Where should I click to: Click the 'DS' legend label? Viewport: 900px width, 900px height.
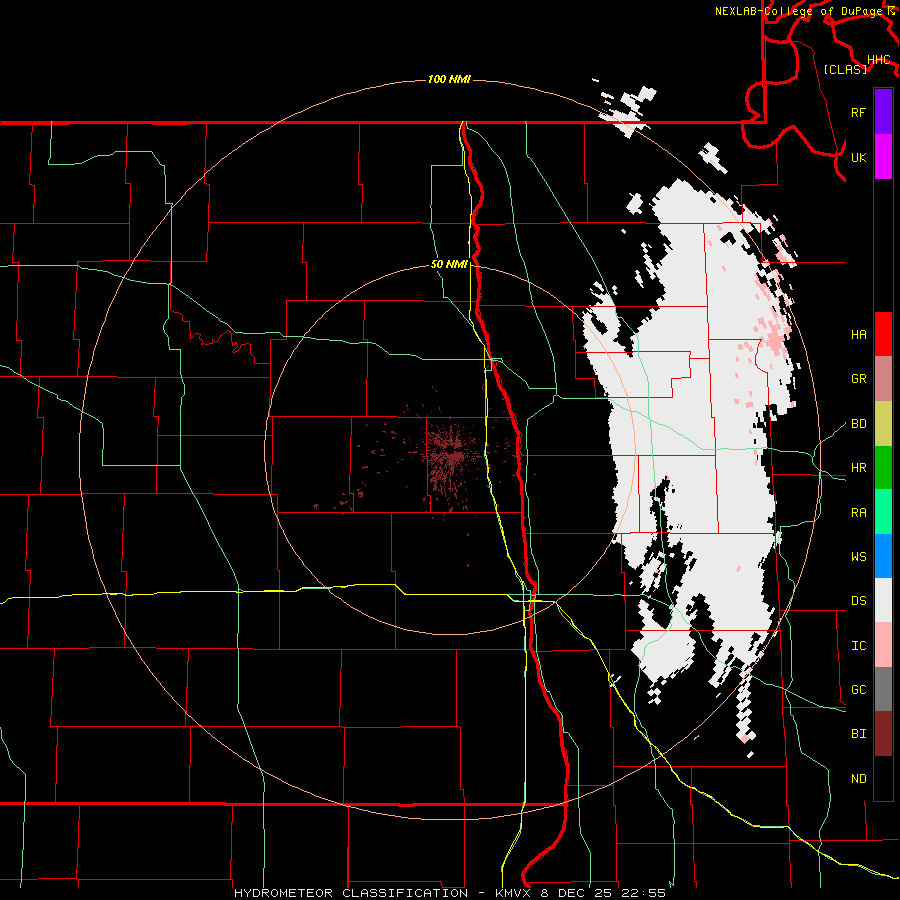[858, 600]
